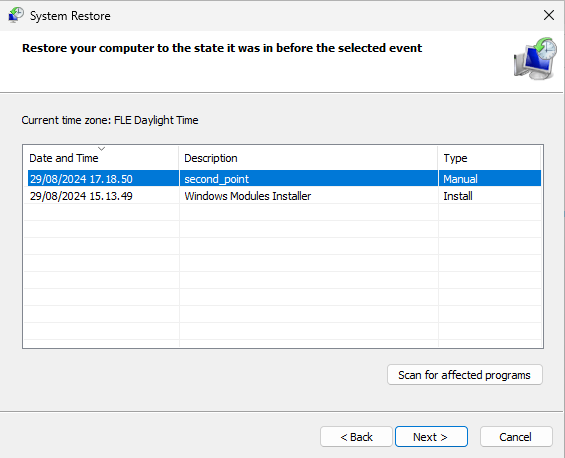Sort restore points by Type column

[489, 158]
